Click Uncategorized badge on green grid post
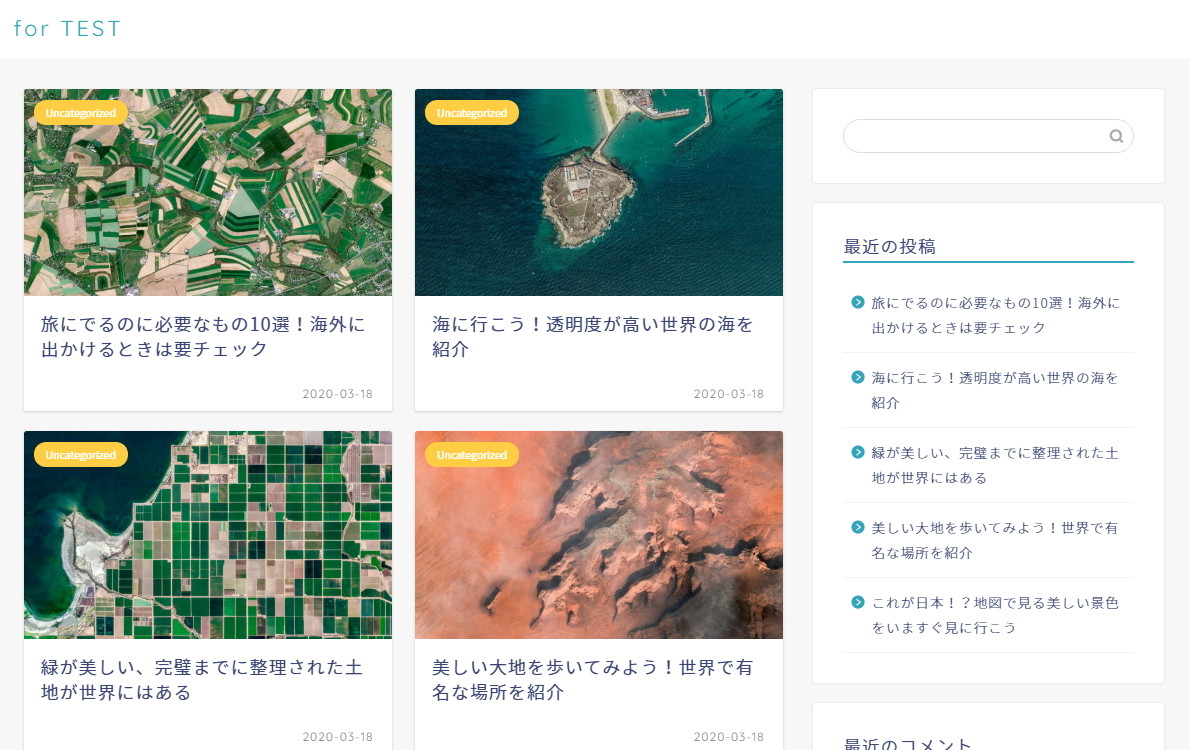 tap(80, 455)
